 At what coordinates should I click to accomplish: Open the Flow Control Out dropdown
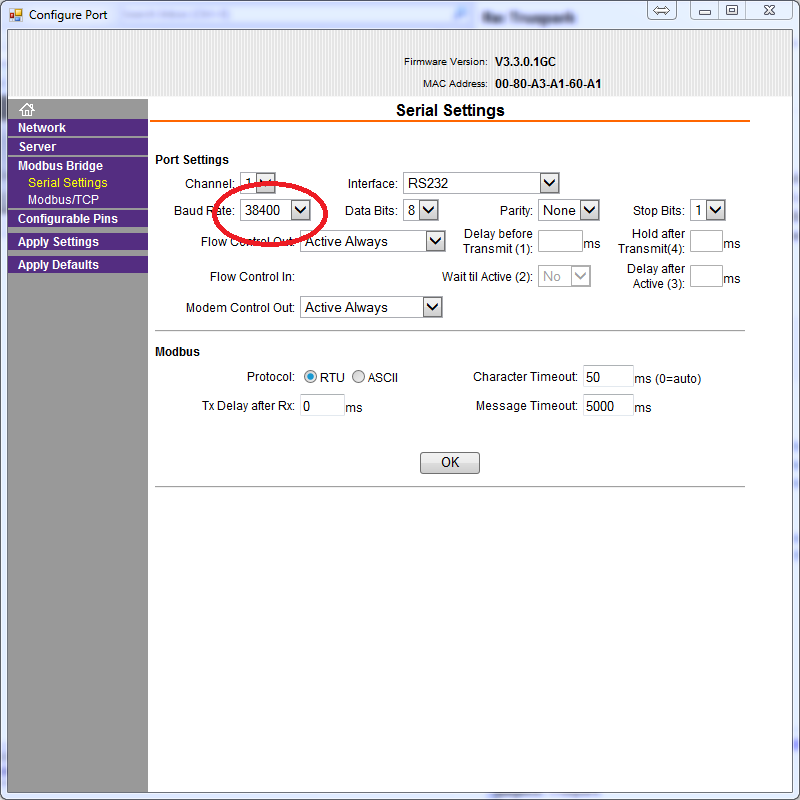433,241
